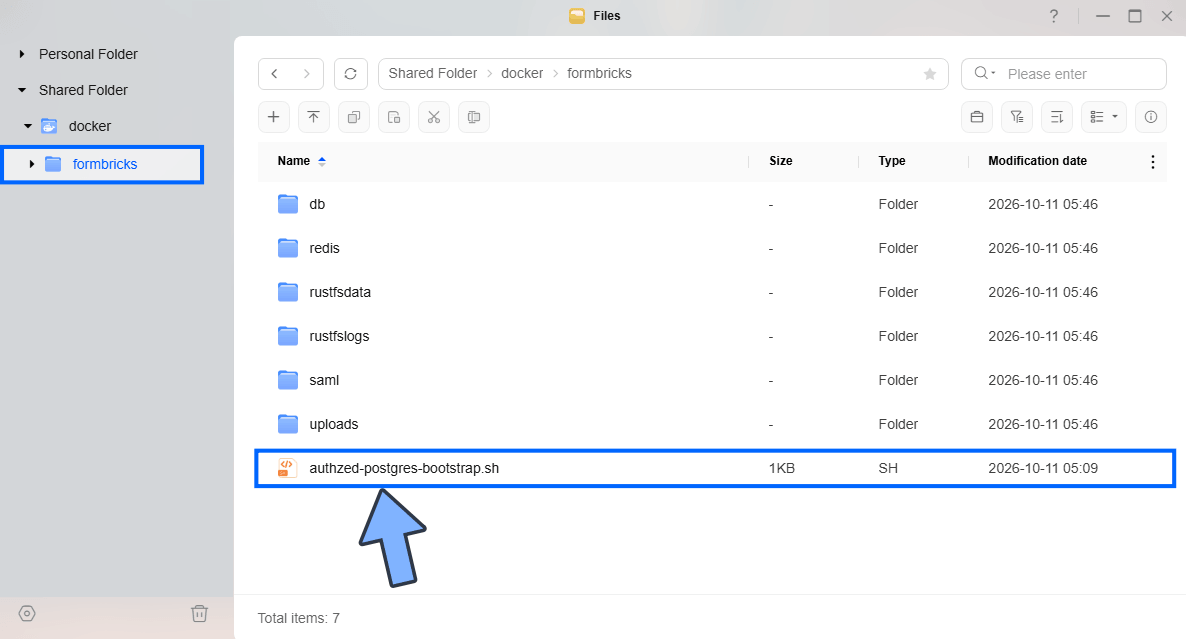Screen dimensions: 1186x639
Task: Go to Shared Folder in the breadcrumb
Action: 433,73
